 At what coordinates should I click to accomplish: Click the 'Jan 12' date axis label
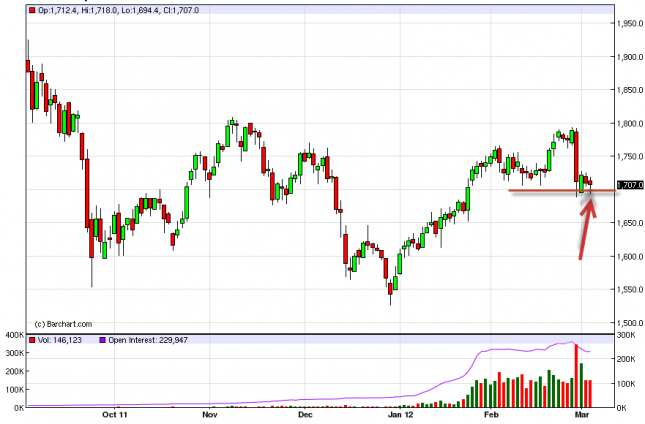400,415
